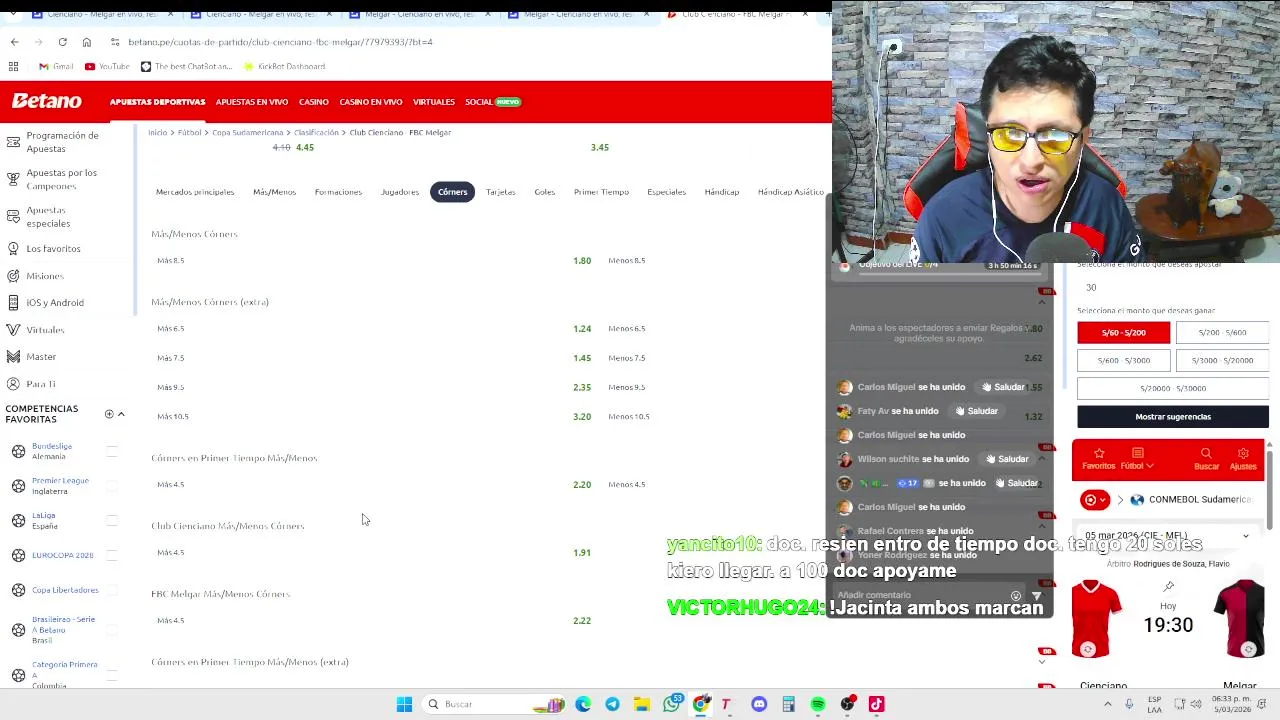Collapse Competencias Favoritas section

coord(121,414)
